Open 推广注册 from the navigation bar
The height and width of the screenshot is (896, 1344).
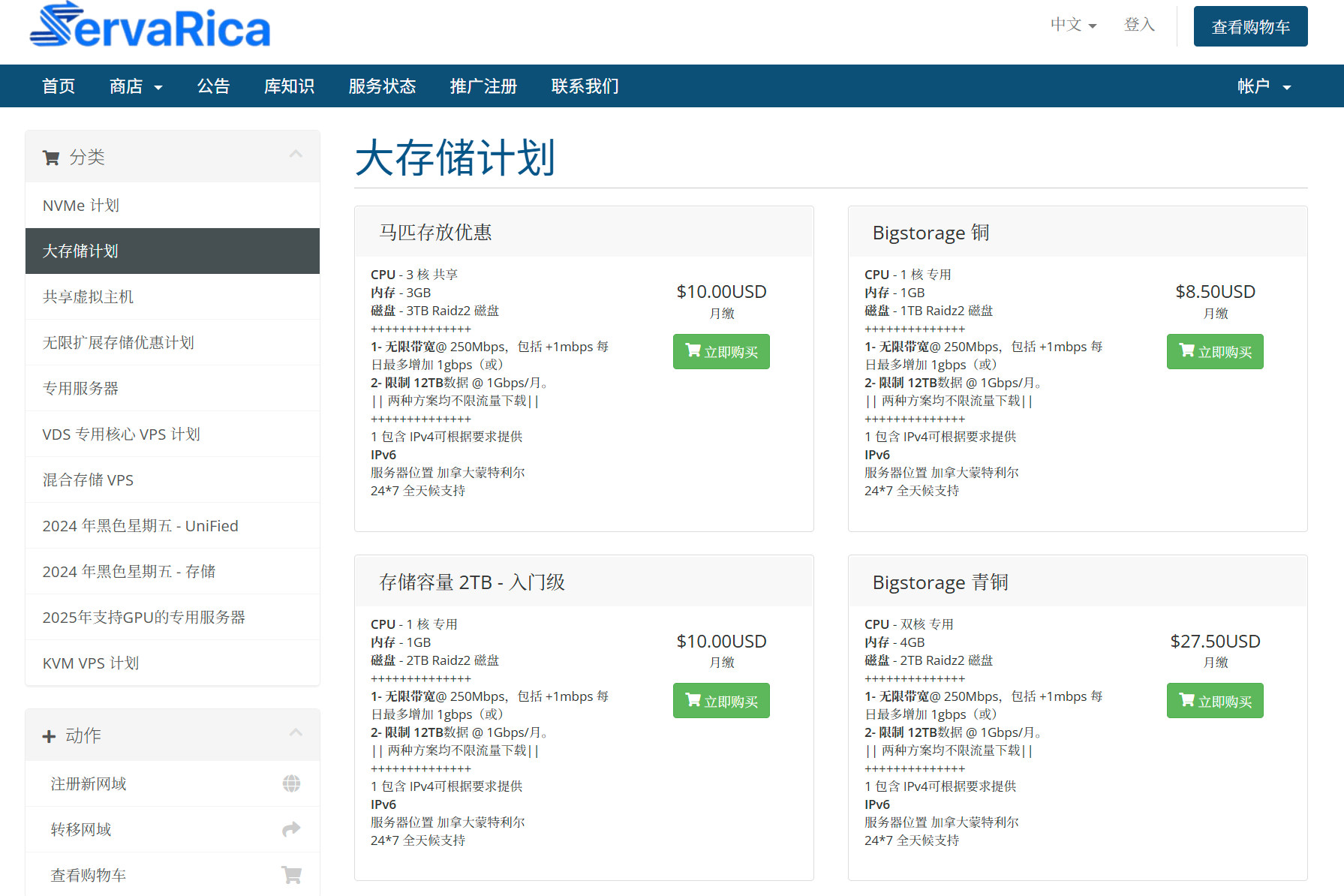pyautogui.click(x=483, y=86)
